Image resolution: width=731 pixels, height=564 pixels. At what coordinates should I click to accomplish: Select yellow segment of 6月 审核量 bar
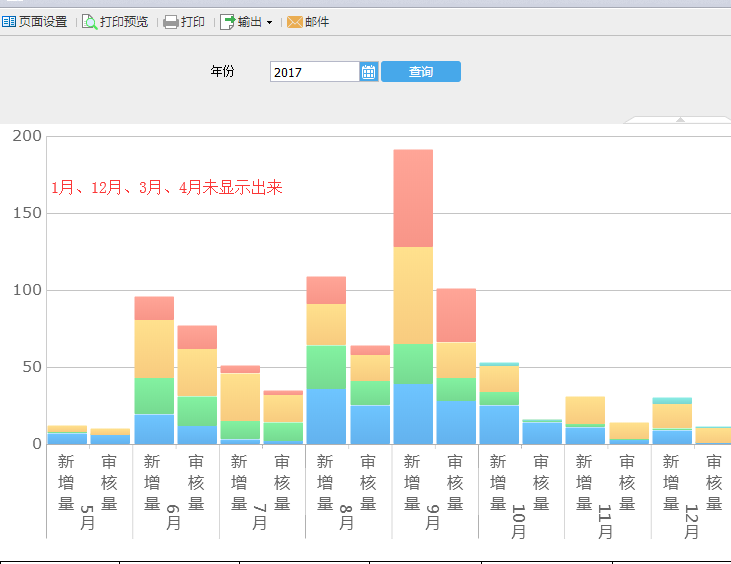(x=197, y=372)
